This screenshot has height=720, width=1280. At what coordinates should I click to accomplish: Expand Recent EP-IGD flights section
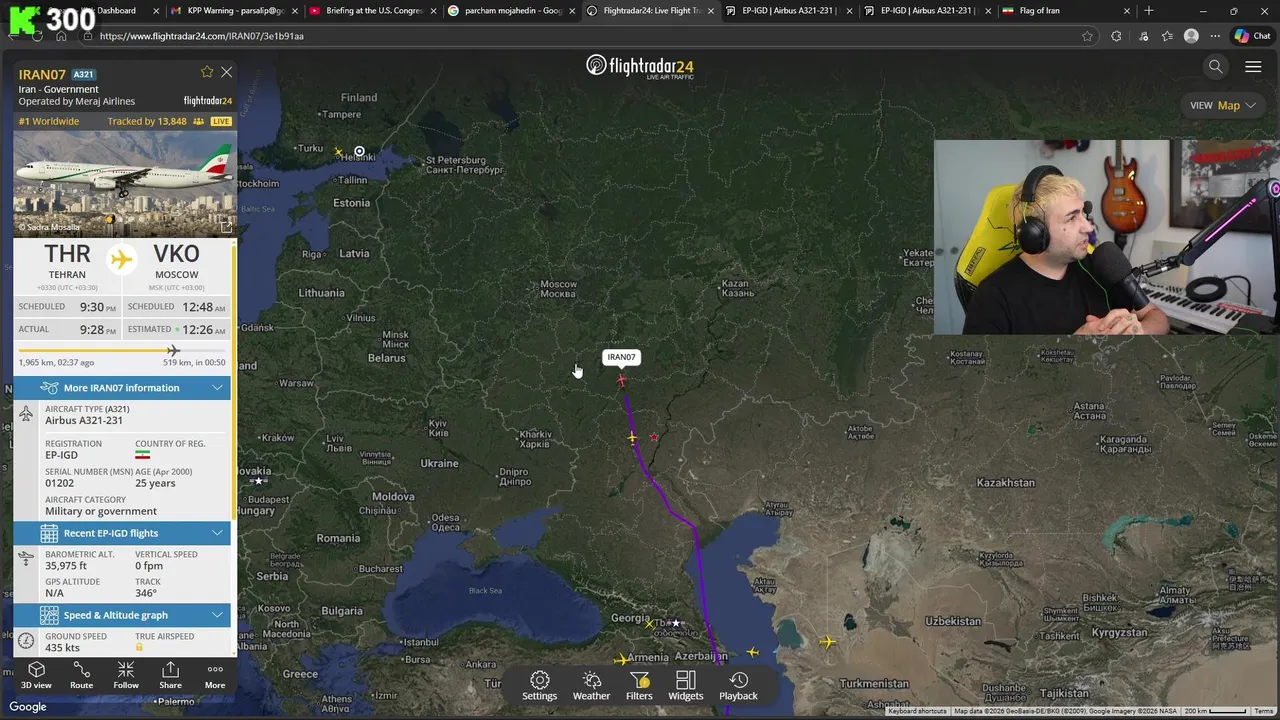coord(122,533)
